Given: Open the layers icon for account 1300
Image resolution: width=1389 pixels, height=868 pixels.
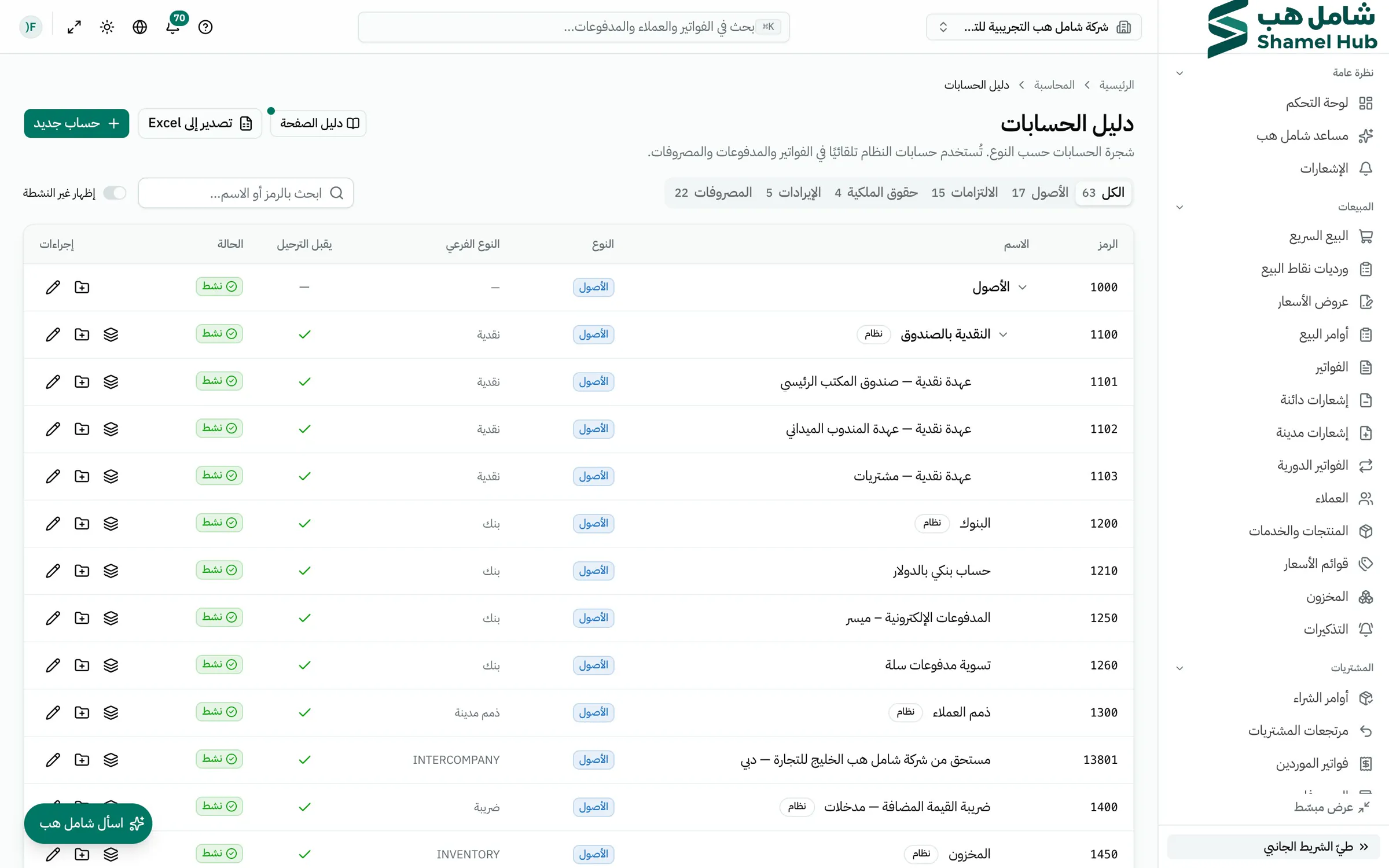Looking at the screenshot, I should tap(111, 712).
